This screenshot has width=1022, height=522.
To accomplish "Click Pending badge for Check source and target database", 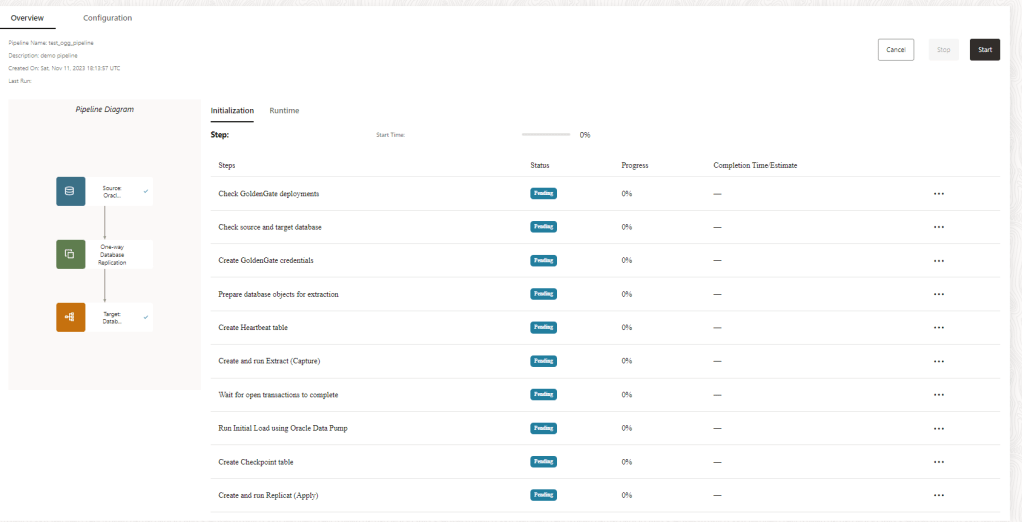I will [543, 227].
